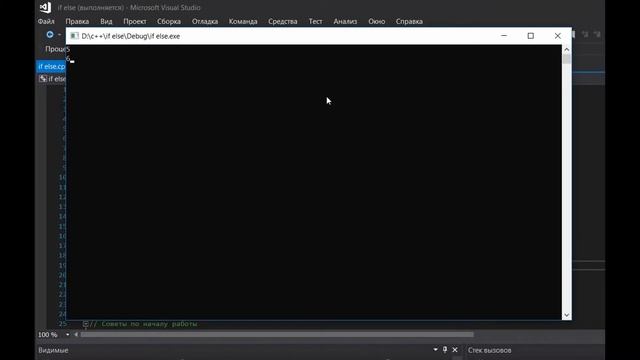640x360 pixels.
Task: Open the Вид menu
Action: coord(106,21)
